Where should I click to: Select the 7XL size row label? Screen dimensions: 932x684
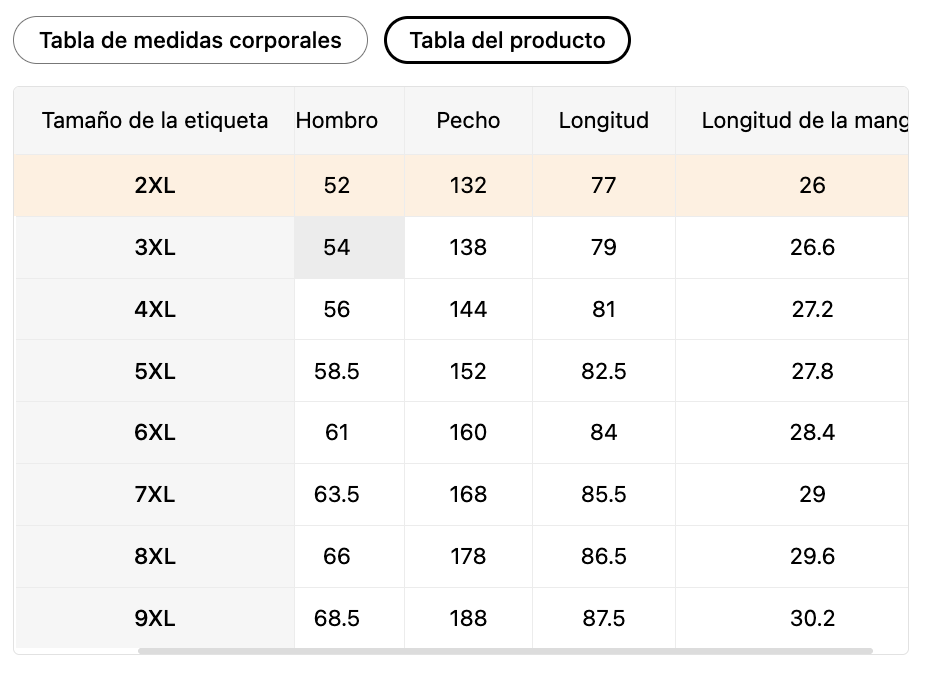[x=155, y=494]
